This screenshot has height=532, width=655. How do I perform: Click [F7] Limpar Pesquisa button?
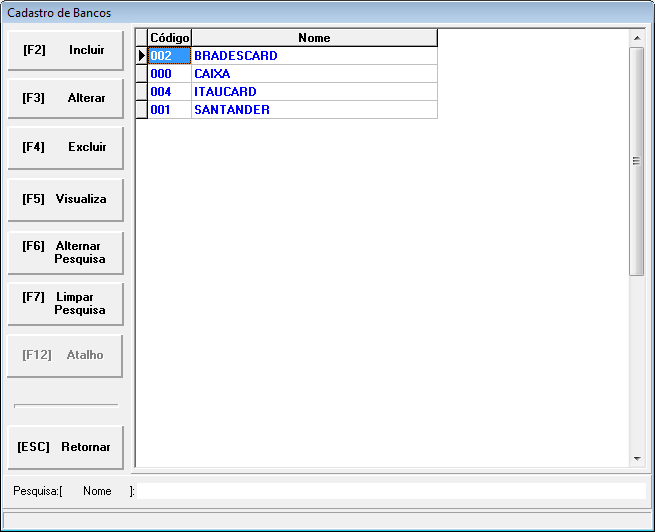pyautogui.click(x=65, y=304)
